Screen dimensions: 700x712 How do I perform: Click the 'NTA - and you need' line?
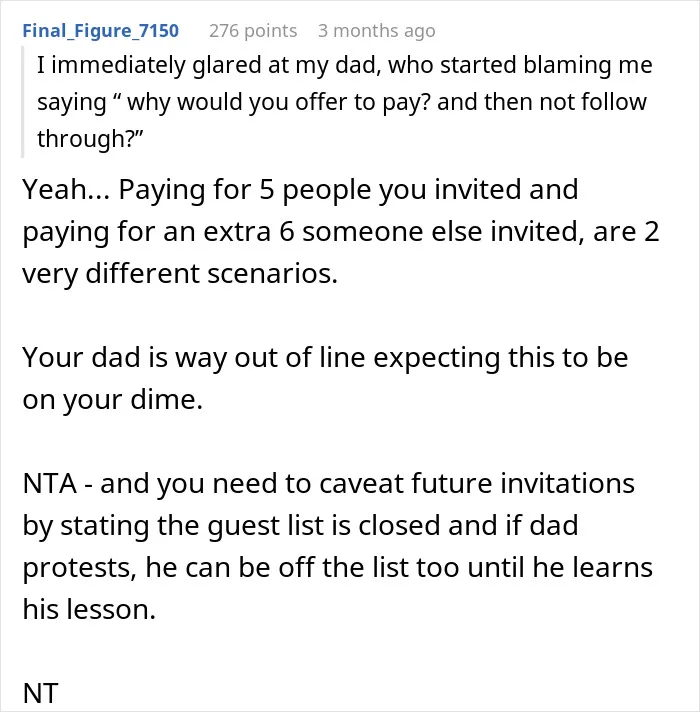click(x=329, y=483)
